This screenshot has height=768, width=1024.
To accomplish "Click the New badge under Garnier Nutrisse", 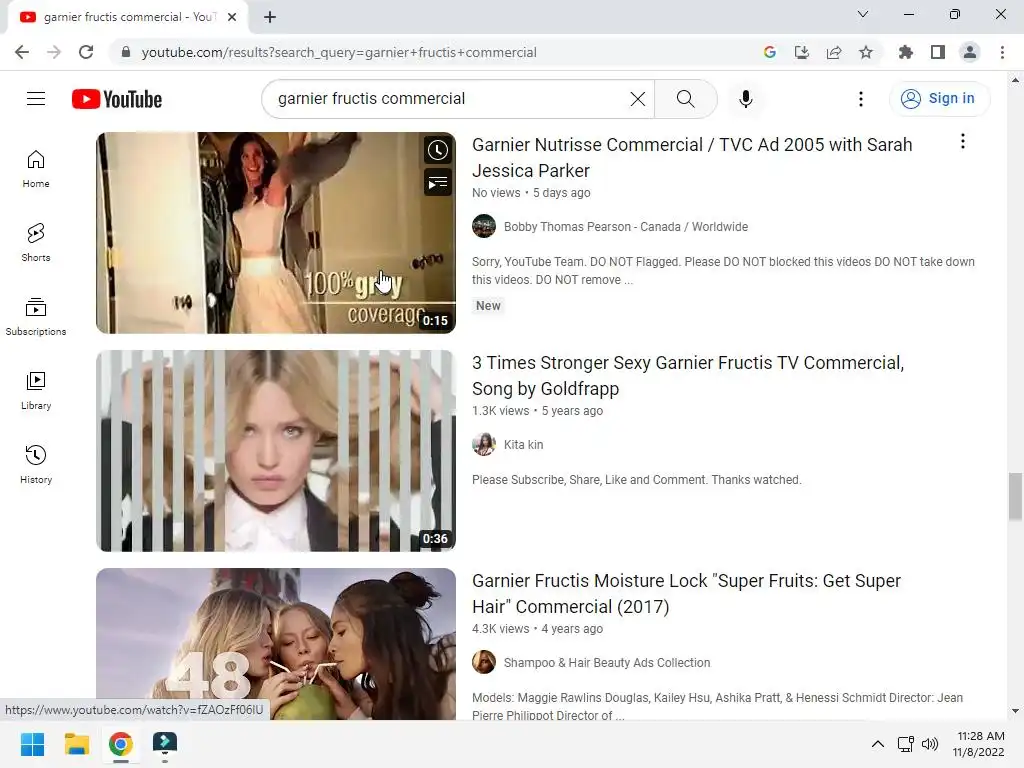I will pos(488,306).
